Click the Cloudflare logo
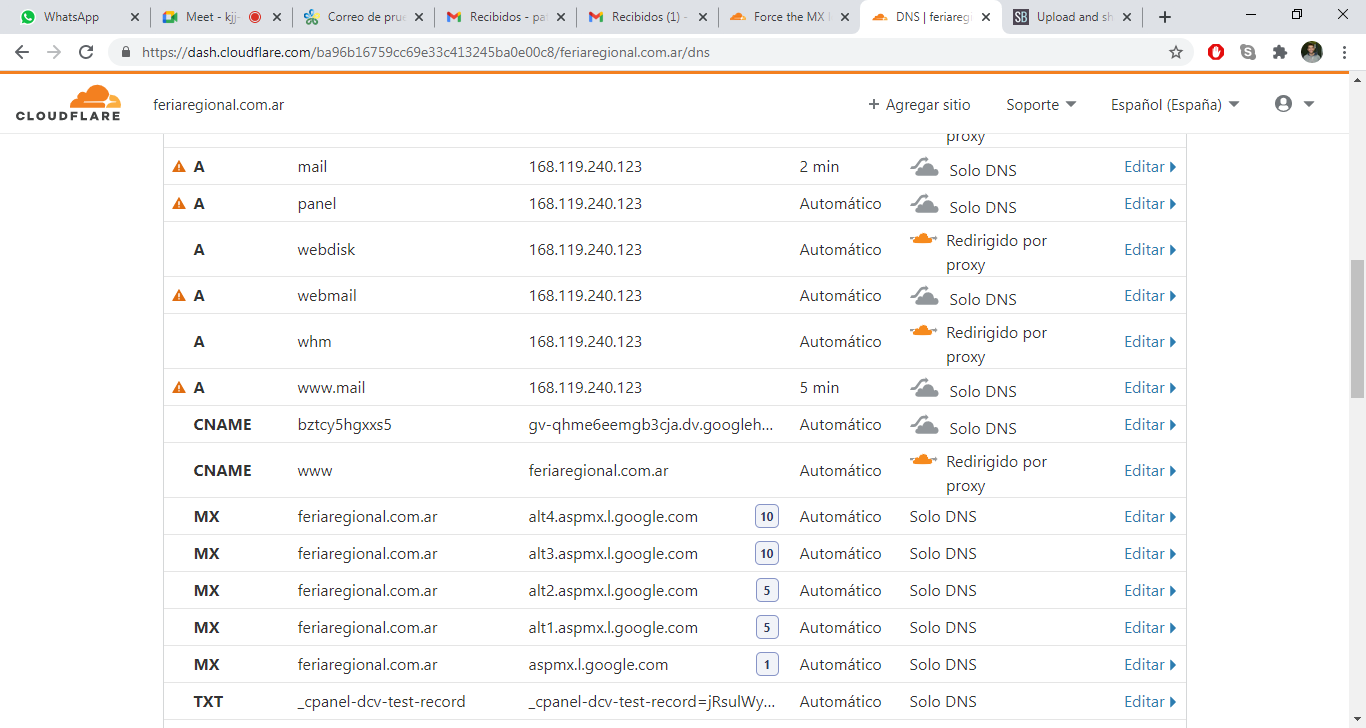The height and width of the screenshot is (728, 1366). pos(68,104)
